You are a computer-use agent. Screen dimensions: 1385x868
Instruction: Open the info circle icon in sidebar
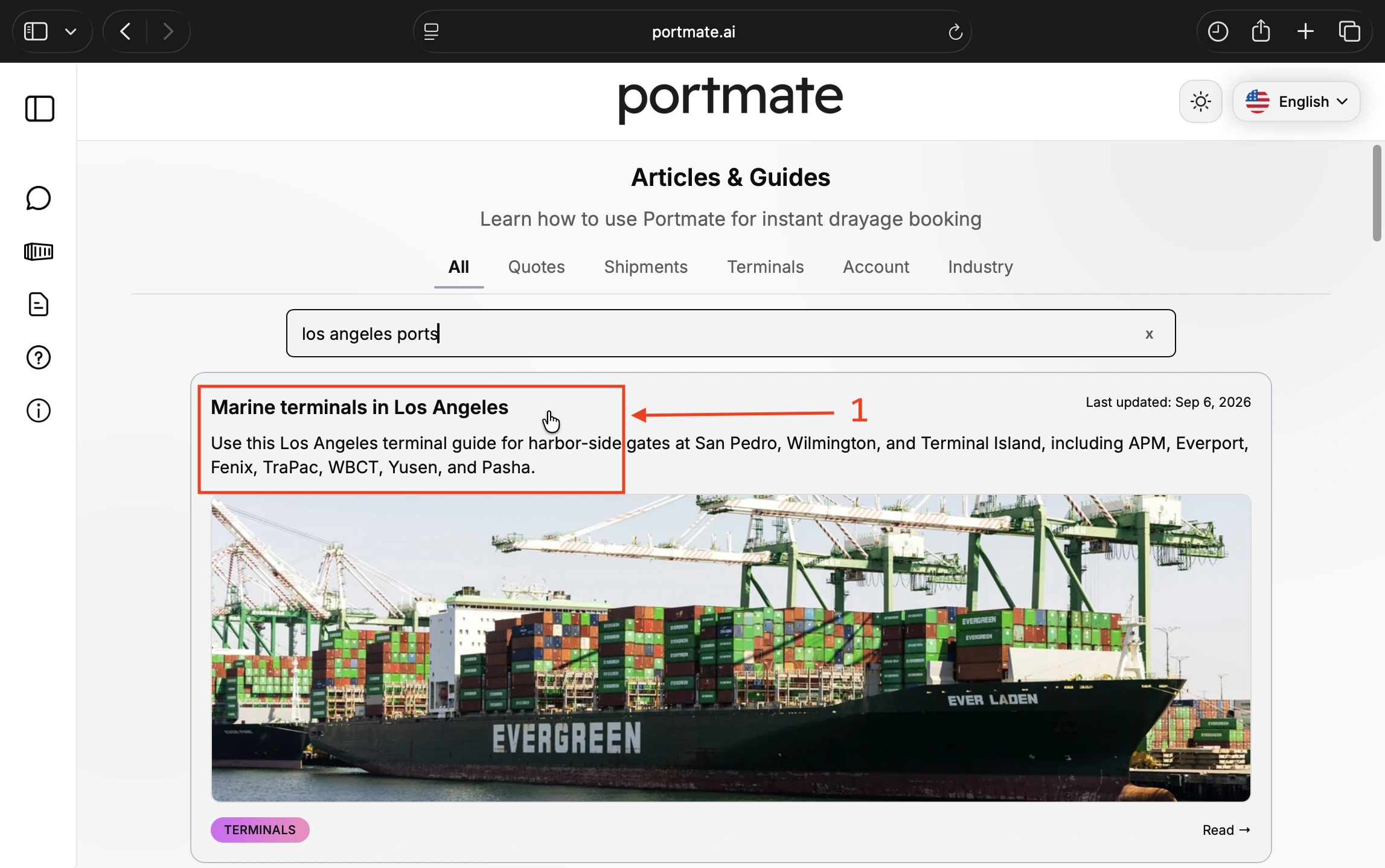coord(39,411)
